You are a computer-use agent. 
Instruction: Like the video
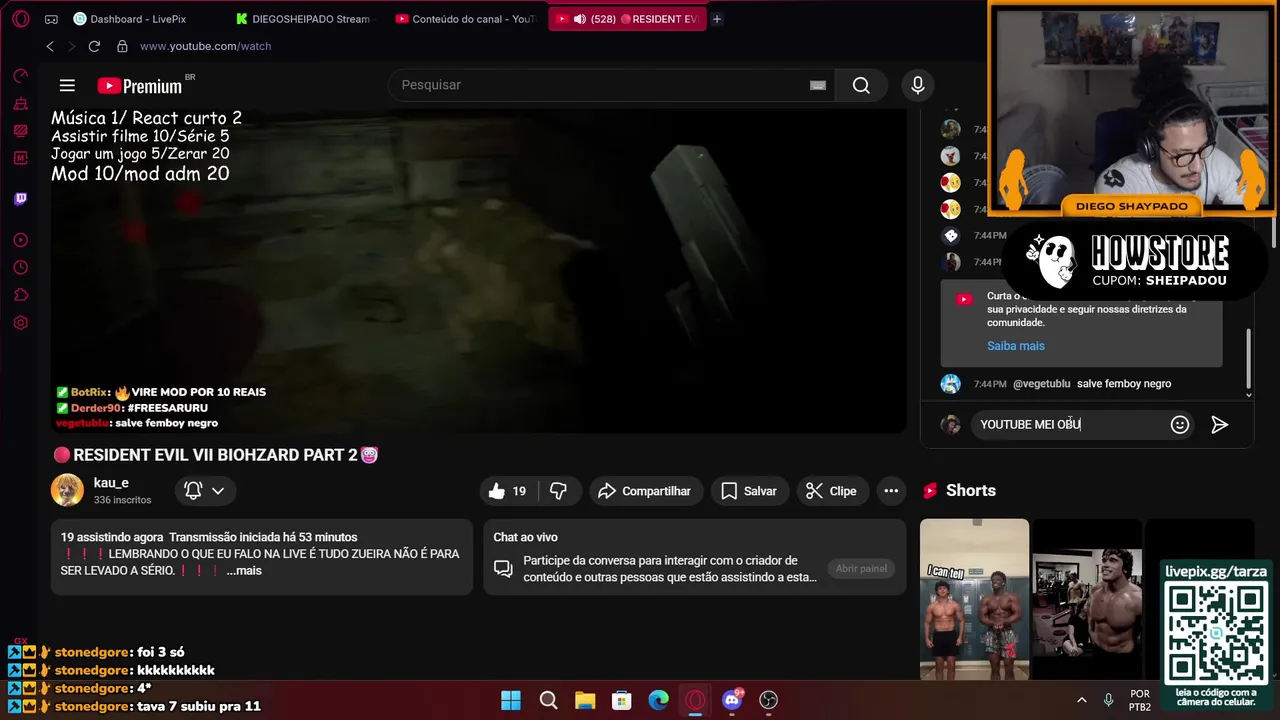coord(507,491)
